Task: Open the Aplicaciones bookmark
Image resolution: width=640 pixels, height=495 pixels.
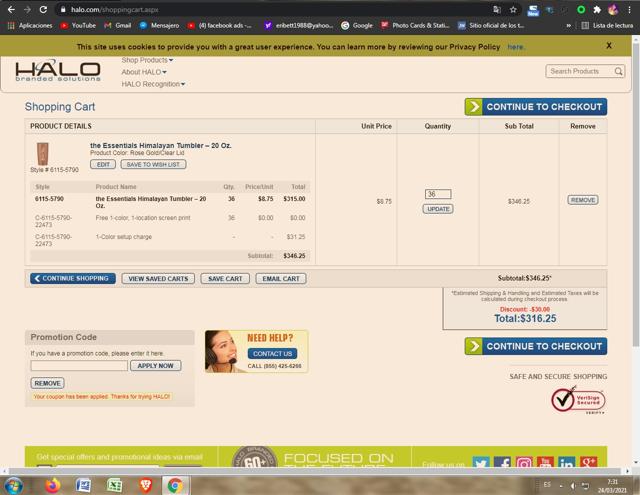Action: tap(30, 25)
